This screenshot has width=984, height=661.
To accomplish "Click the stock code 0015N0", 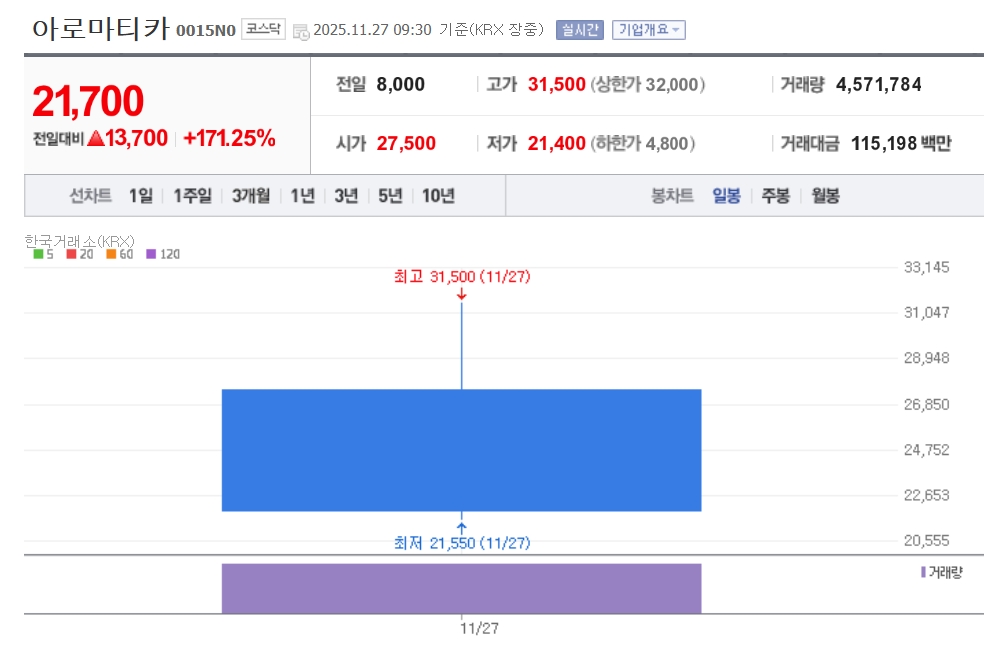I will click(x=206, y=30).
